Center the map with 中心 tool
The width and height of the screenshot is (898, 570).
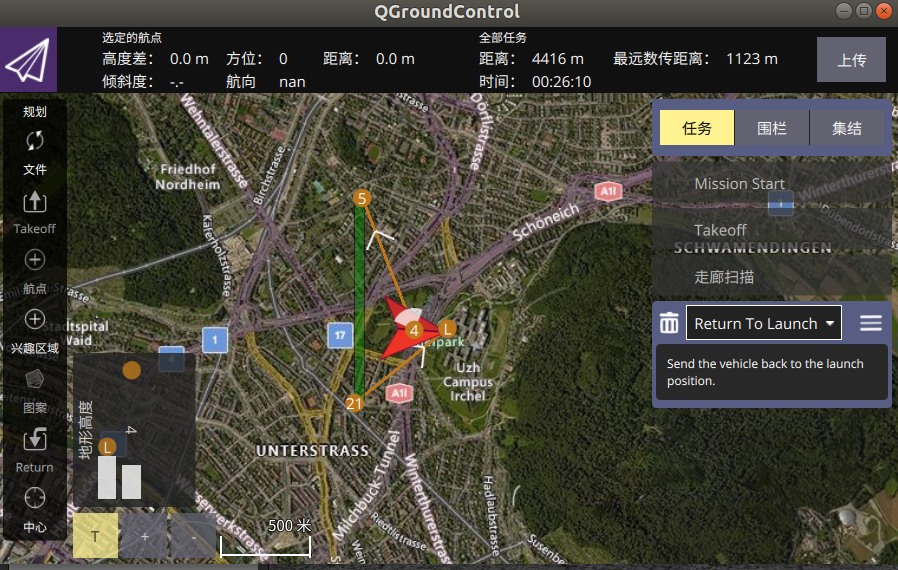click(x=35, y=498)
